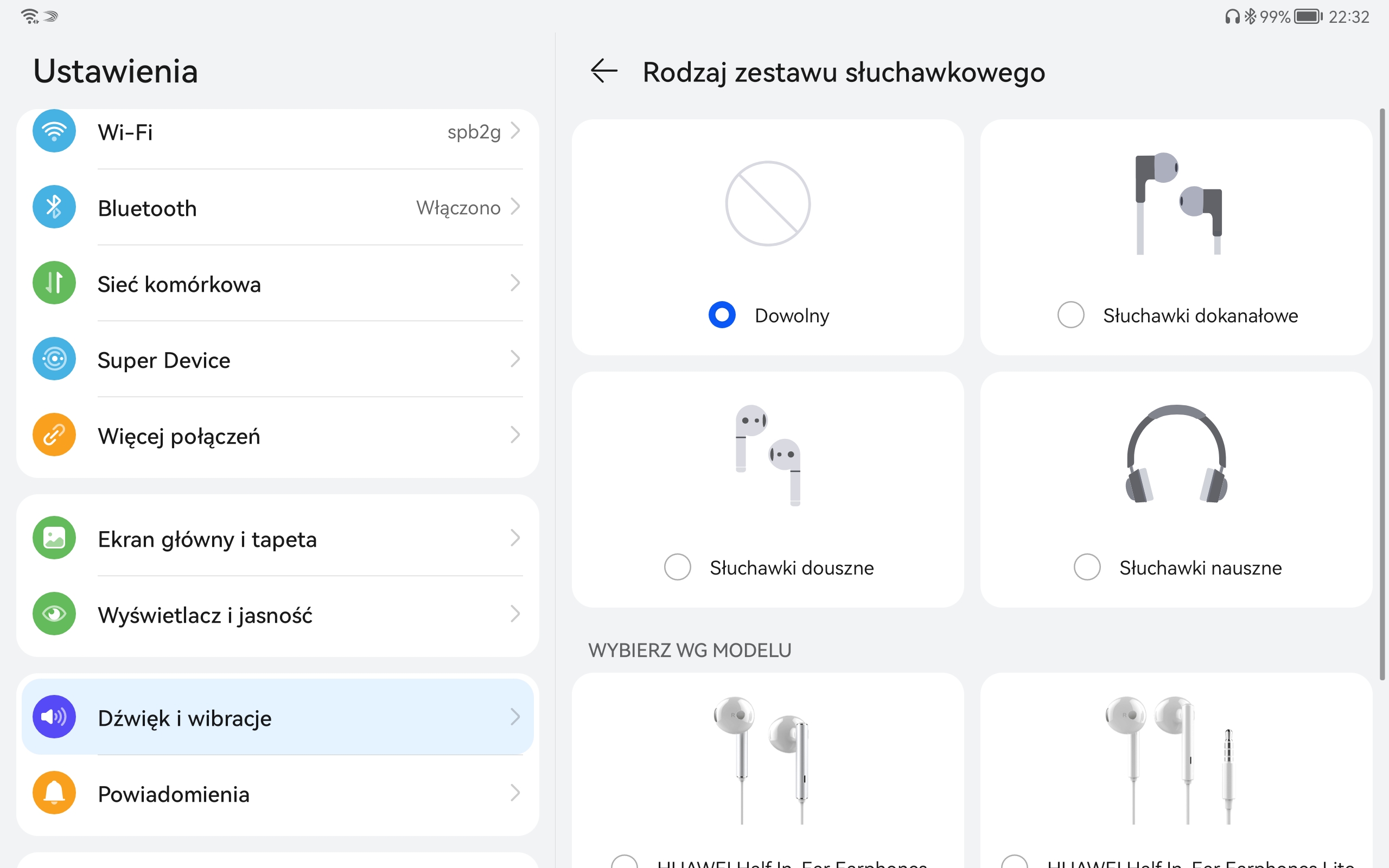The height and width of the screenshot is (868, 1389).
Task: Open the Sieć komórkowa icon
Action: [x=54, y=283]
